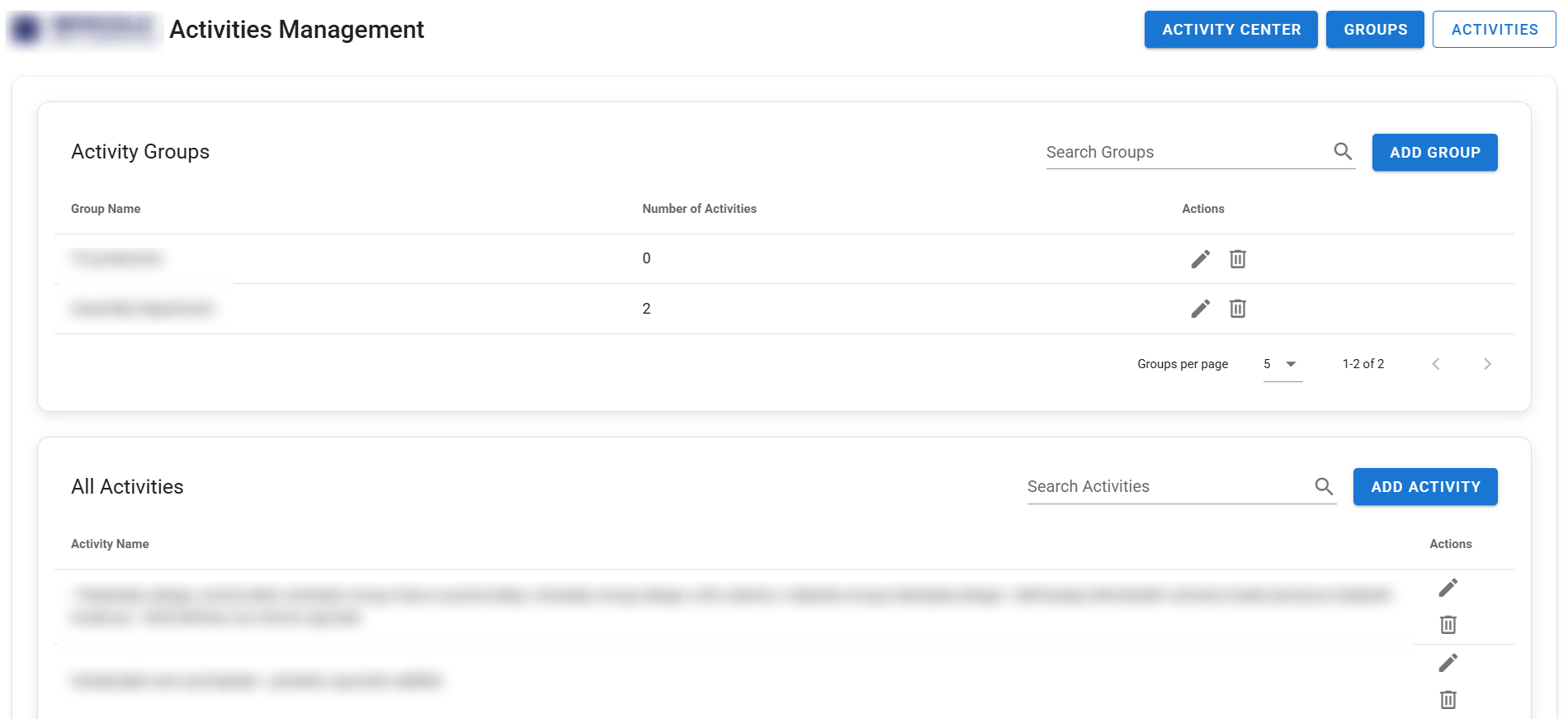Delete the second activity group
Viewport: 1568px width, 719px height.
tap(1237, 309)
